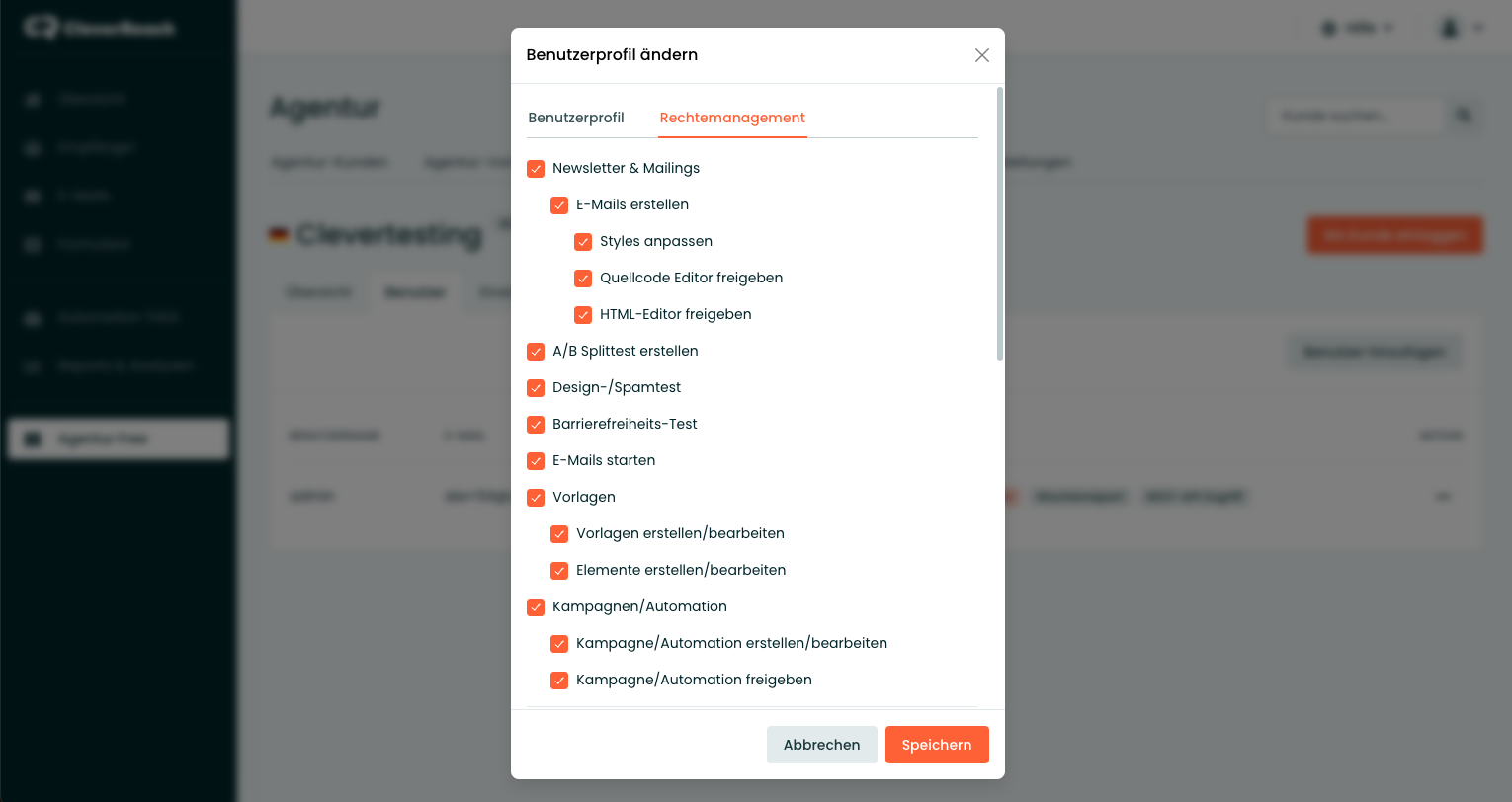The width and height of the screenshot is (1512, 802).
Task: Toggle E-Mails erstellen checkbox
Action: tap(559, 205)
